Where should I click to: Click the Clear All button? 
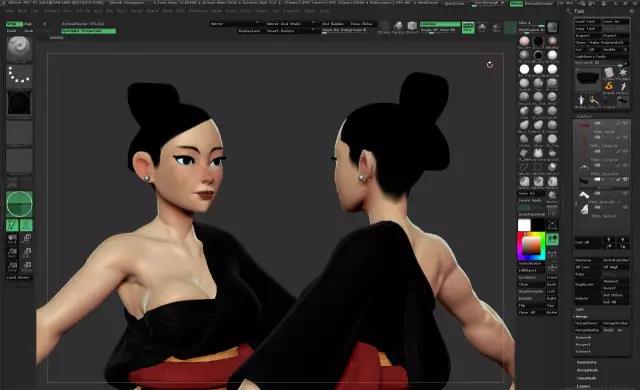coord(531,312)
